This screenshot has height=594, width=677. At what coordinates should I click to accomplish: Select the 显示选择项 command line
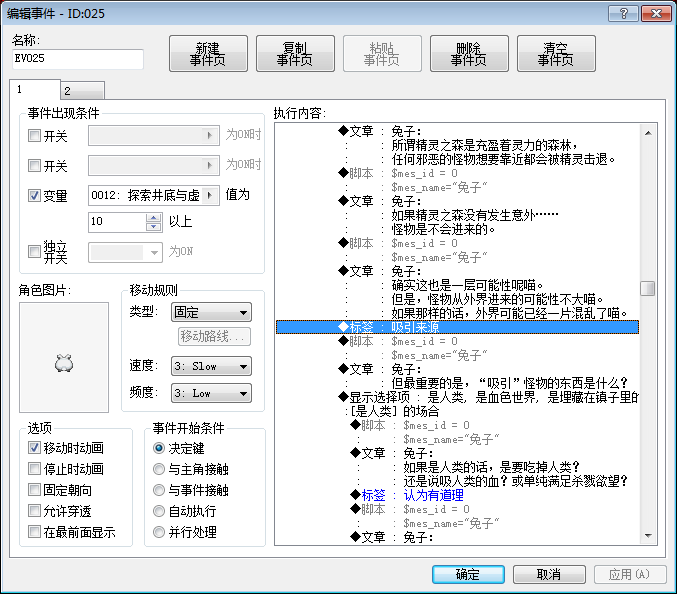(488, 397)
